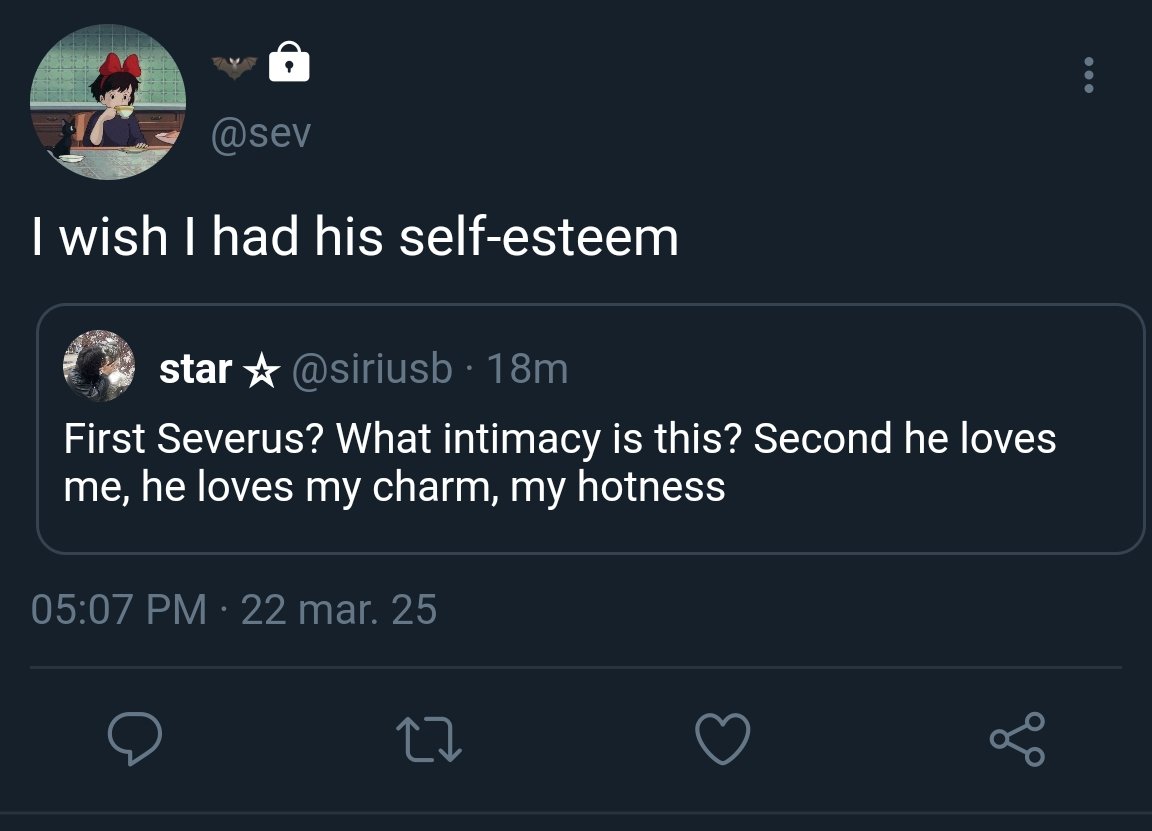Click the 22 mar. 25 date
This screenshot has width=1152, height=831.
click(339, 609)
